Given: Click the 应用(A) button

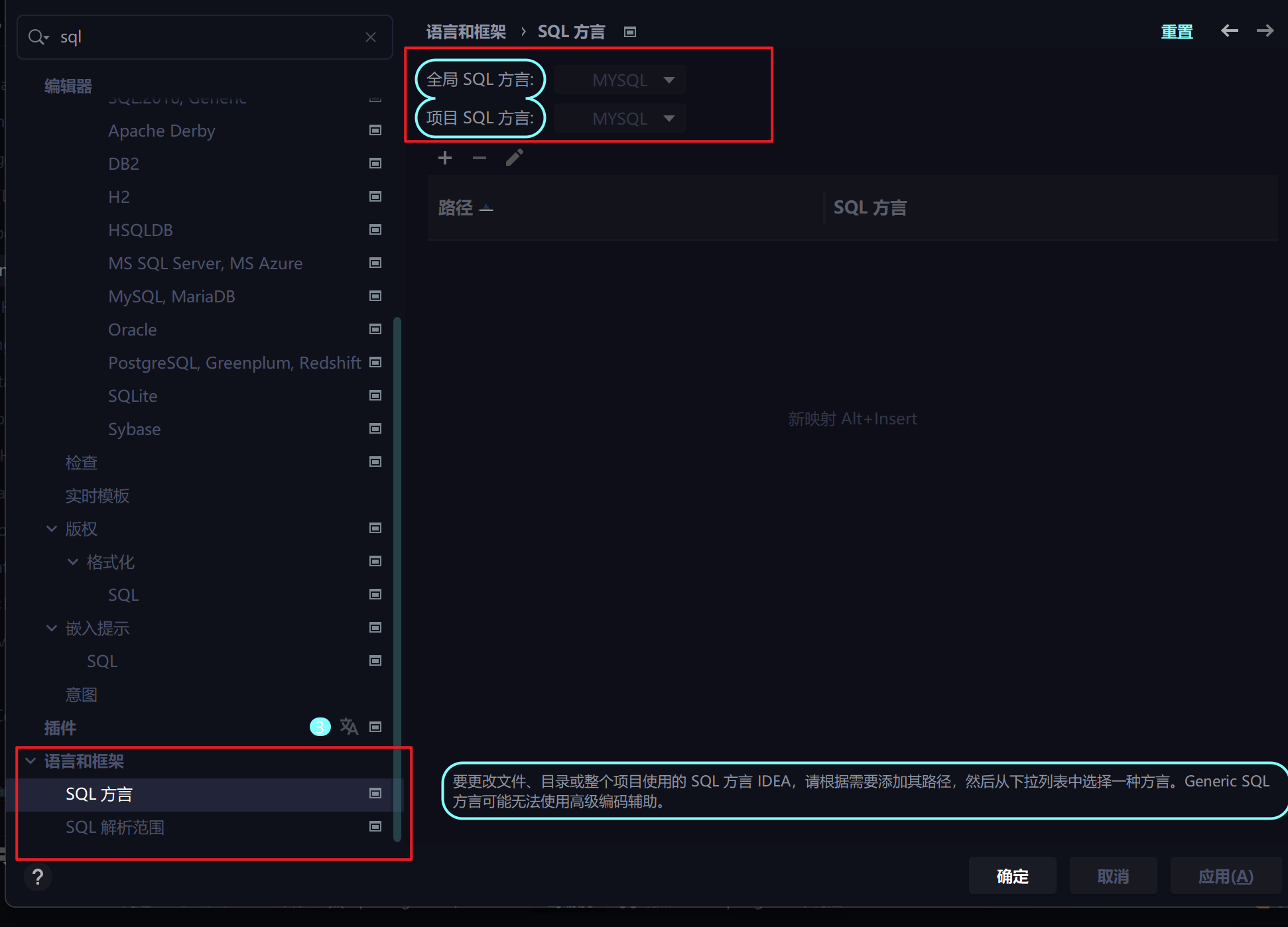Looking at the screenshot, I should coord(1226,876).
